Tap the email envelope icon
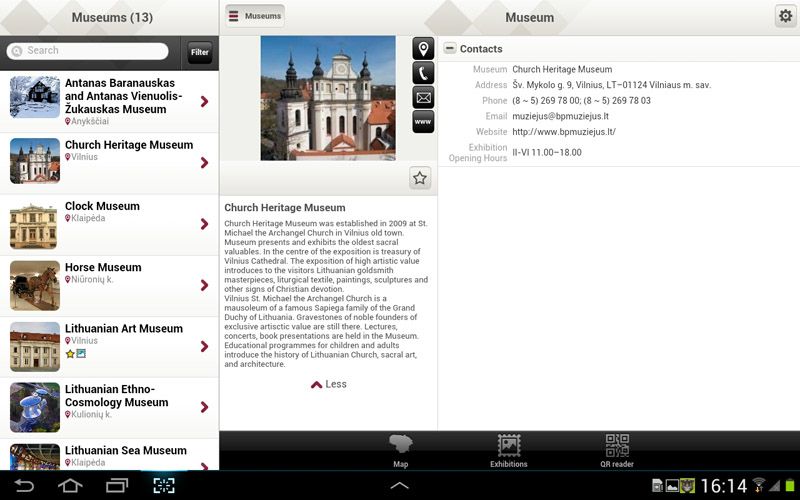Image resolution: width=800 pixels, height=500 pixels. 423,97
